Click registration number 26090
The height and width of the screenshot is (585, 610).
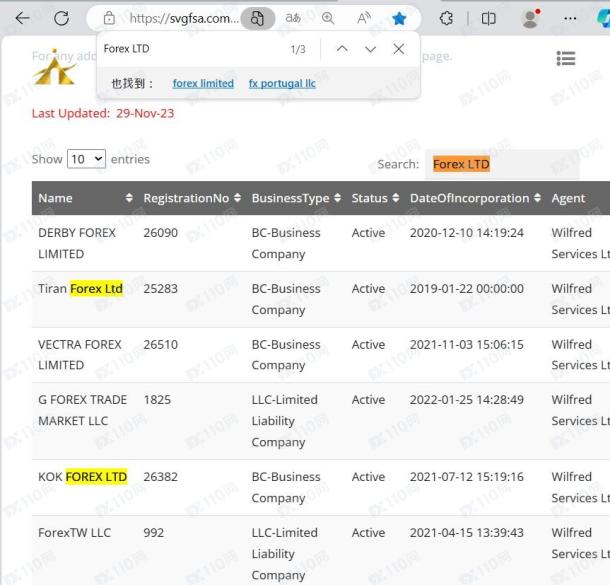point(160,233)
